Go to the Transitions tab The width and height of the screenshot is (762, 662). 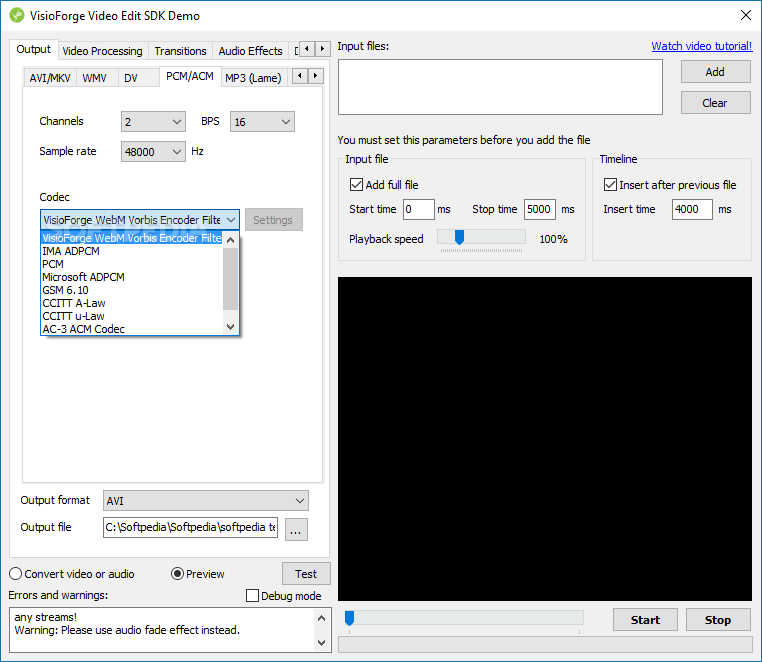click(x=180, y=51)
